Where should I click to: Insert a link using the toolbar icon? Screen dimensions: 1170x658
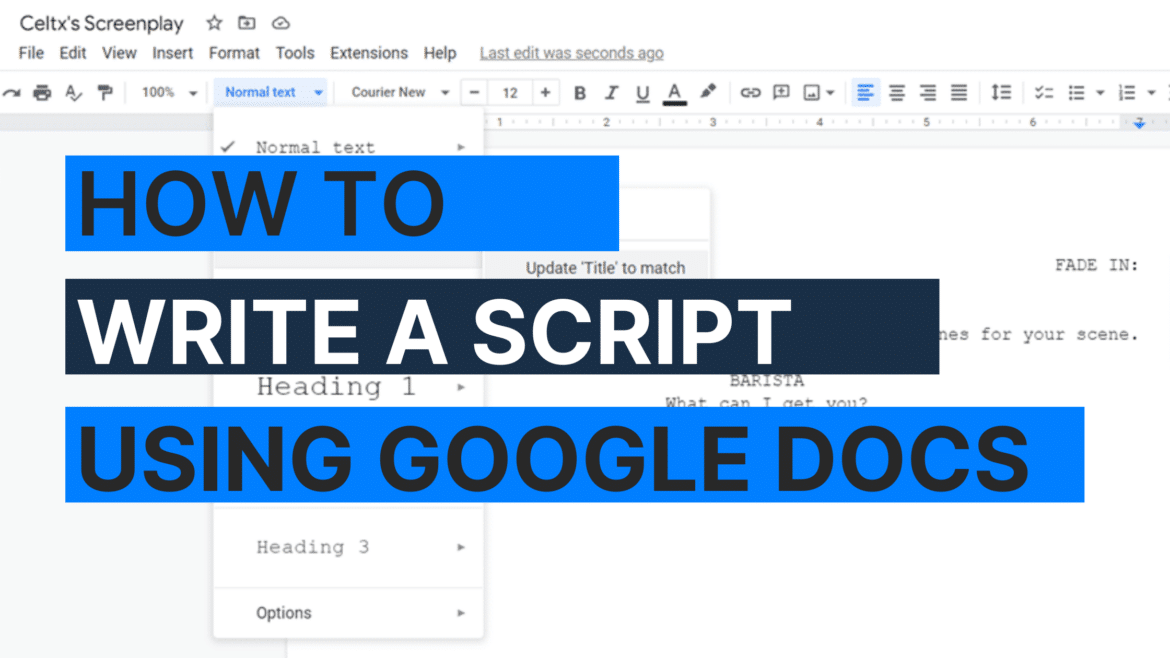coord(751,92)
